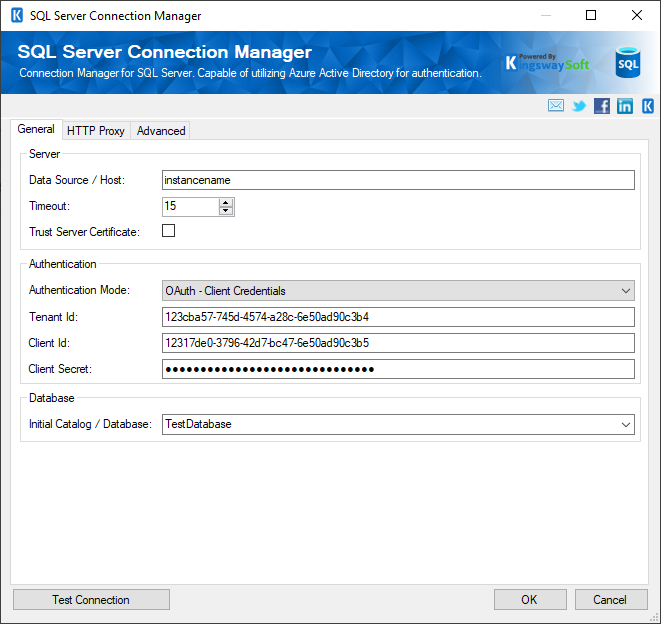Click the KingswaySoft K icon in the social row
This screenshot has height=624, width=661.
tap(648, 106)
